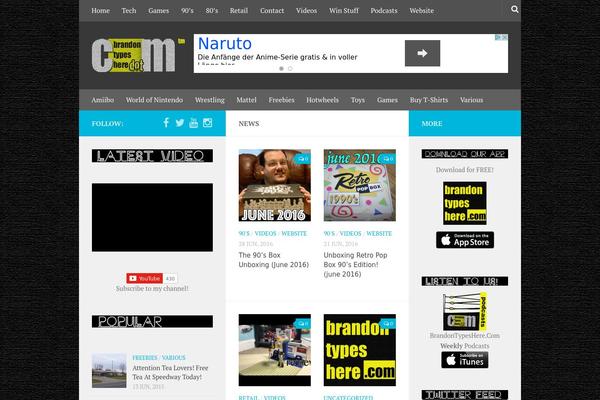Open the toy display post thumbnail
Screen dimensions: 600x400
(275, 350)
